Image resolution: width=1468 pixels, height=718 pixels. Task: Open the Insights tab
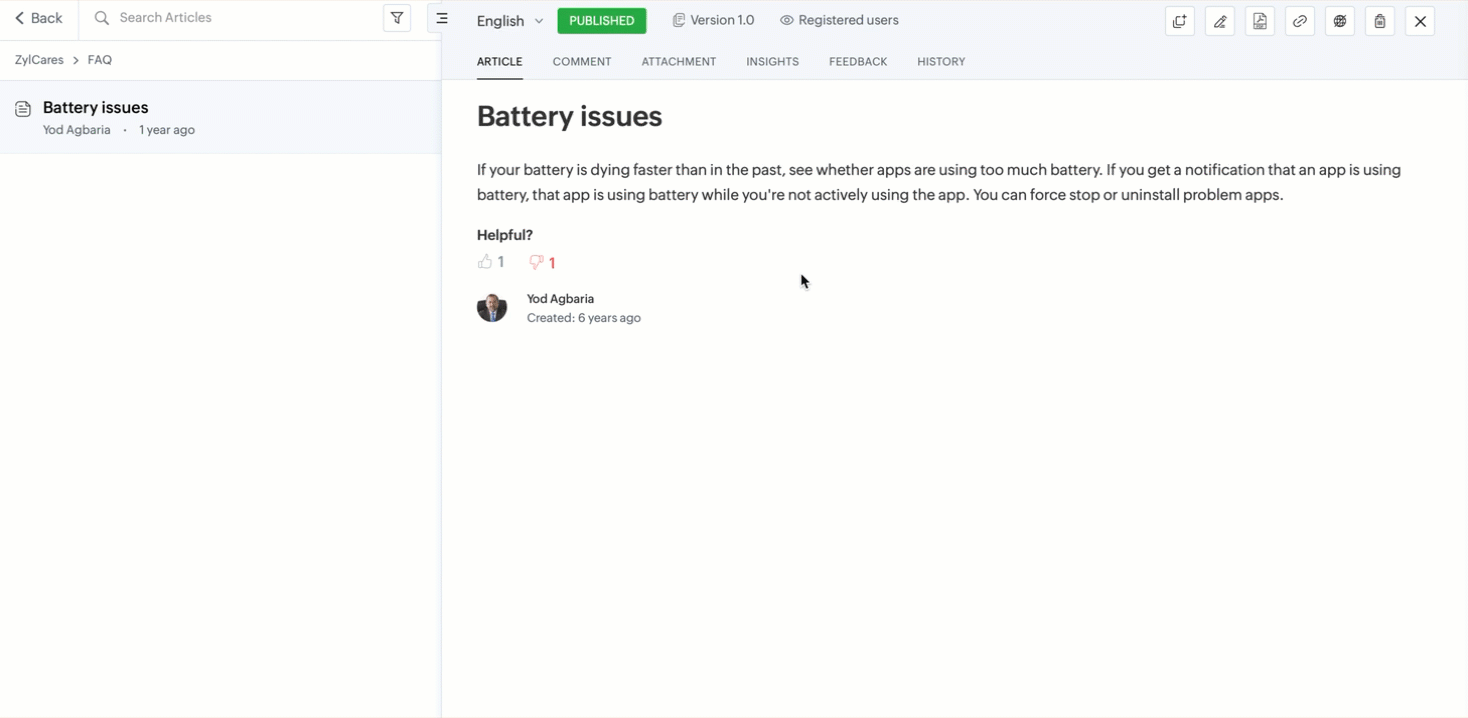(x=772, y=62)
